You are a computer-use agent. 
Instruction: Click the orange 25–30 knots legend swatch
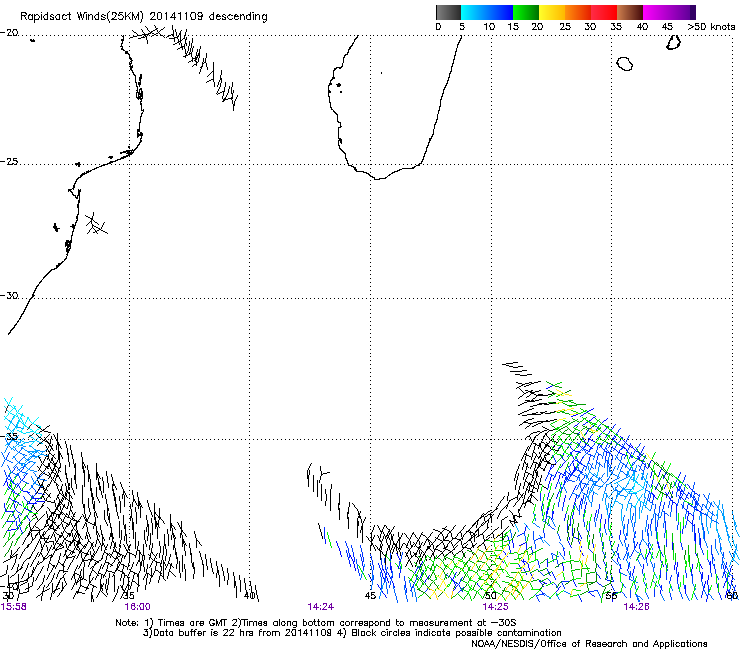[x=578, y=12]
